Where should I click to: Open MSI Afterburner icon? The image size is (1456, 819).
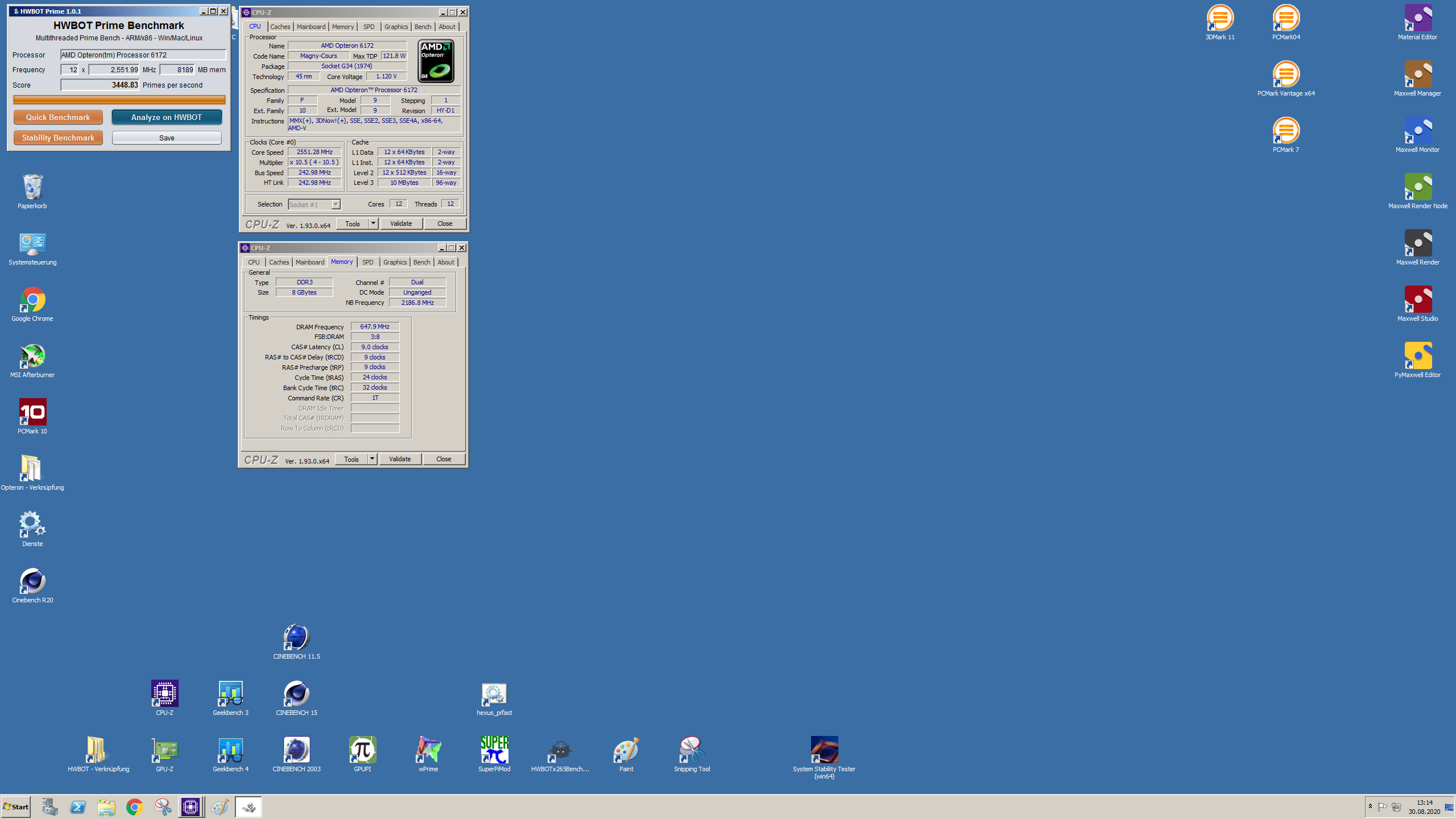coord(32,360)
